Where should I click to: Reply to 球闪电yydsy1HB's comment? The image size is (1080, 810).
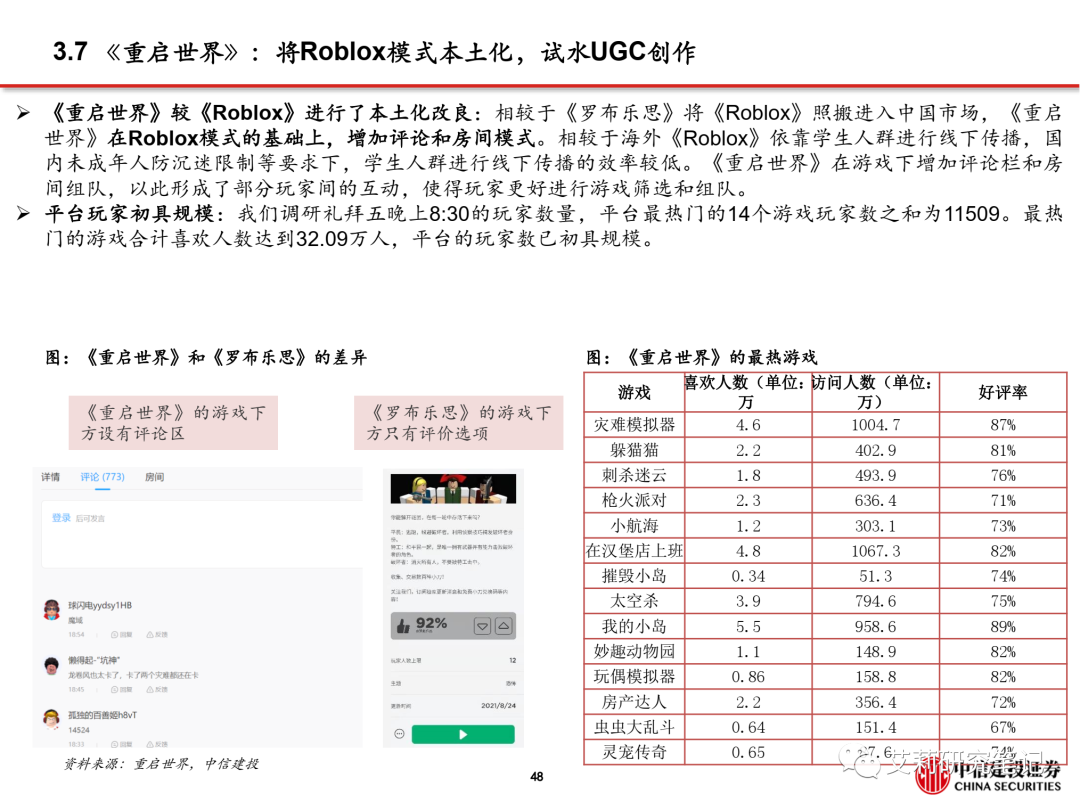pos(122,634)
